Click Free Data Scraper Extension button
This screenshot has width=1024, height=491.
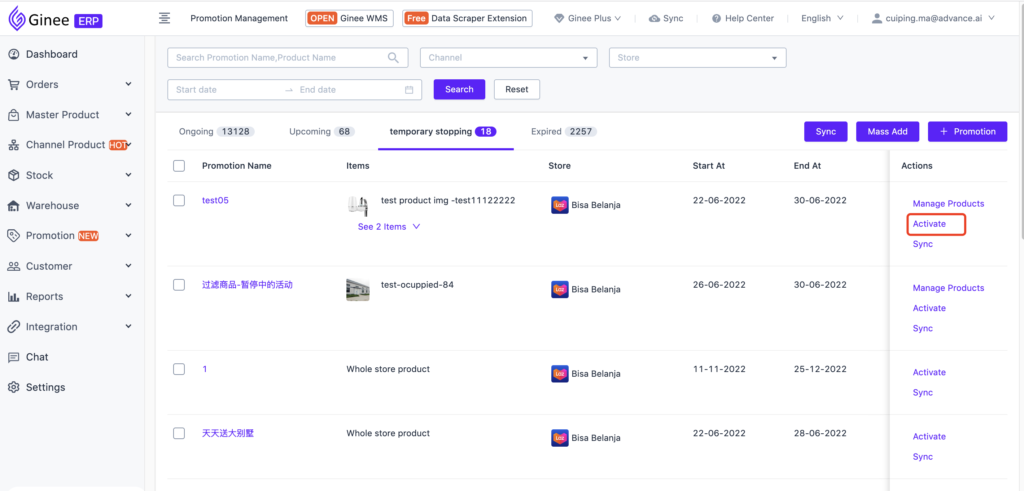[468, 18]
